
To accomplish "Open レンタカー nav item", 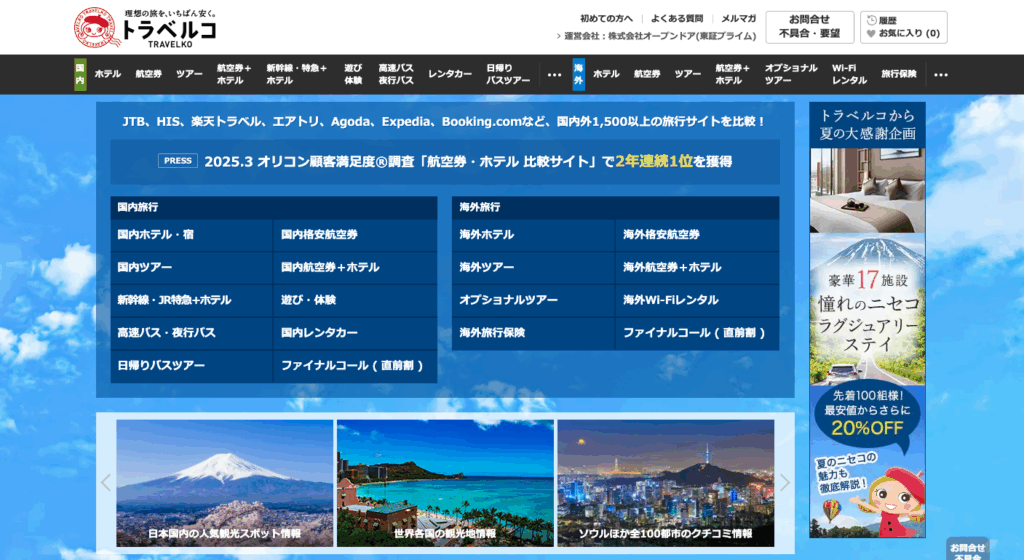I will click(x=450, y=74).
